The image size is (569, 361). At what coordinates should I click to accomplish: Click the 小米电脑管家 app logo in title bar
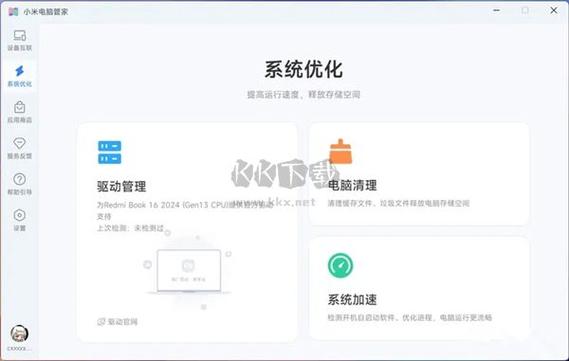13,12
